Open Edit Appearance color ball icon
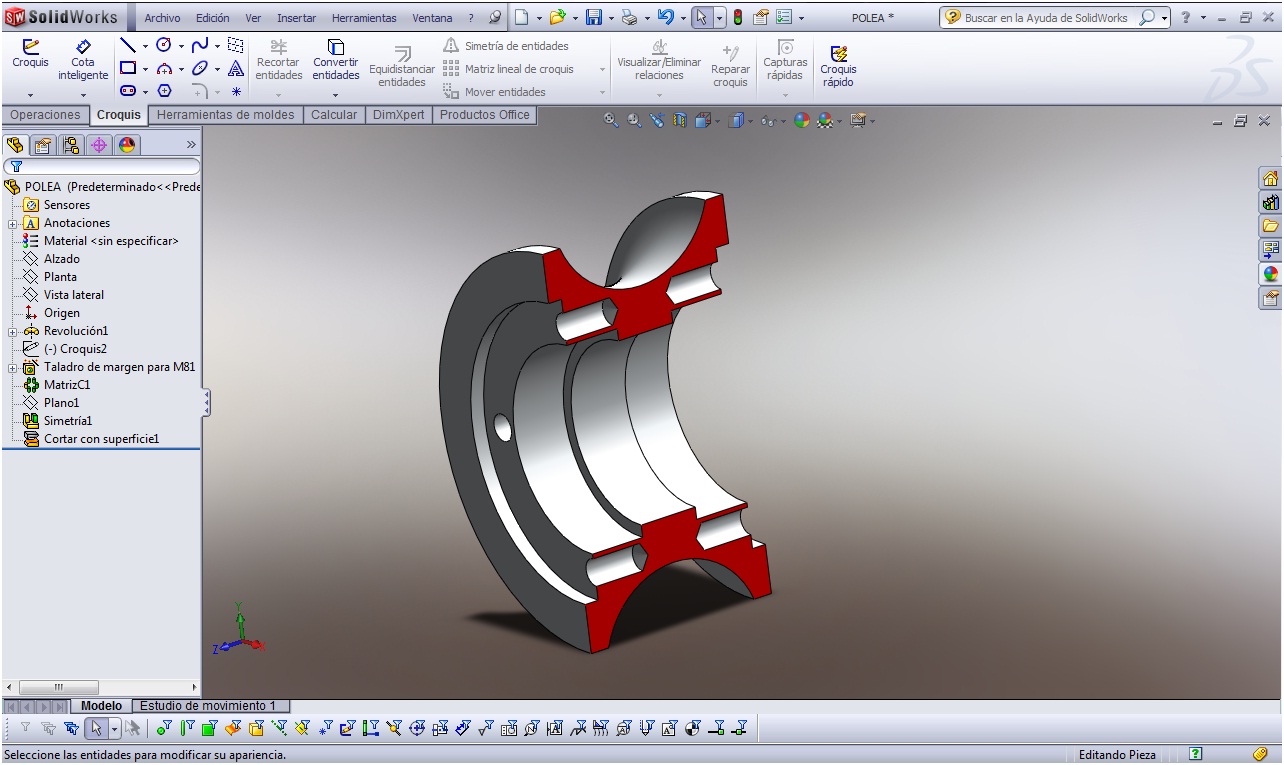The image size is (1284, 765). point(802,120)
